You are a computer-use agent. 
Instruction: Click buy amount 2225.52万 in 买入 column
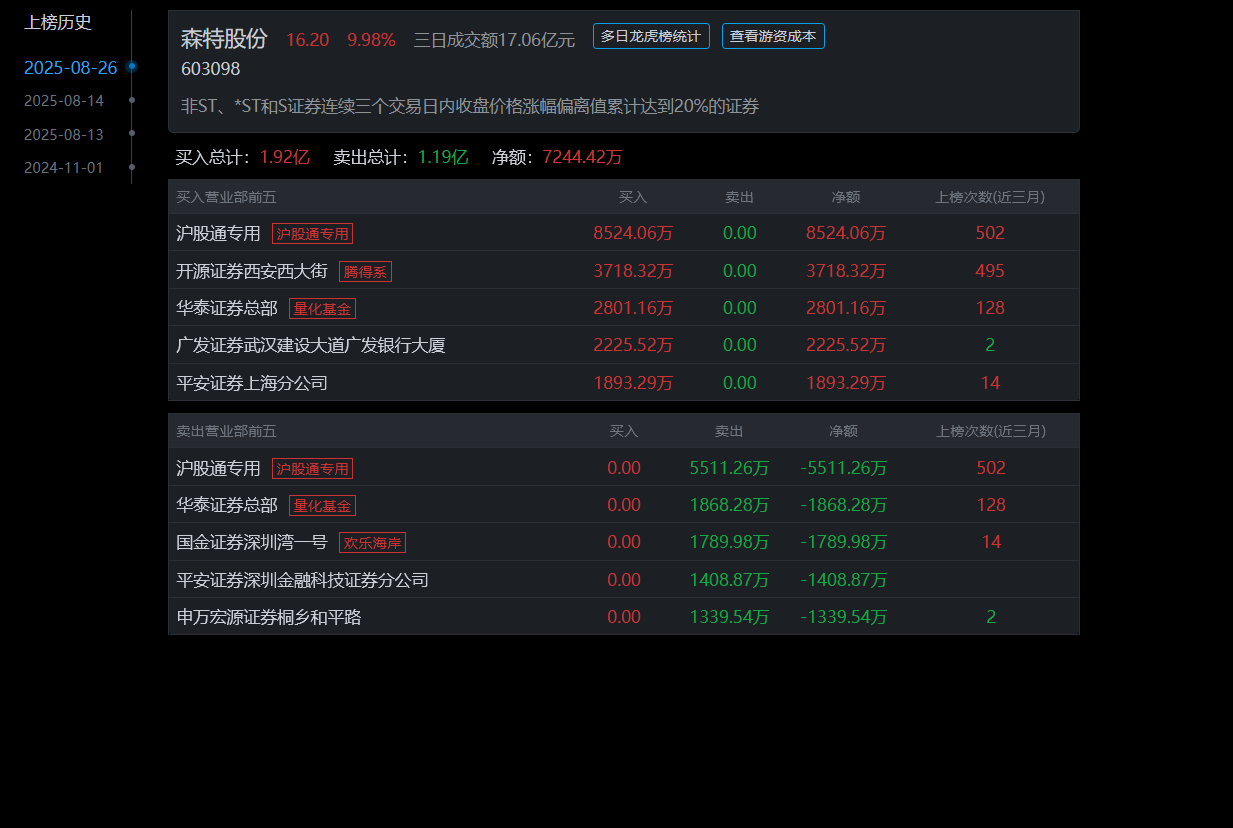click(633, 345)
